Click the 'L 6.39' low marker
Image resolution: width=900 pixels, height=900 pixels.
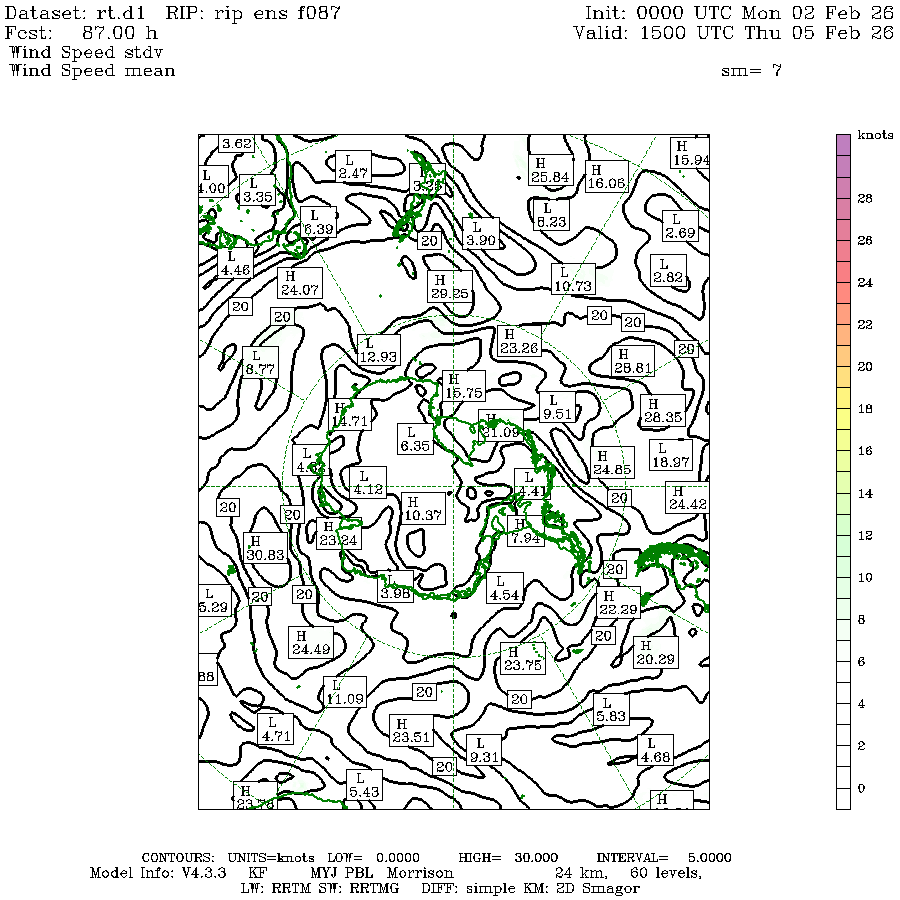[x=319, y=222]
